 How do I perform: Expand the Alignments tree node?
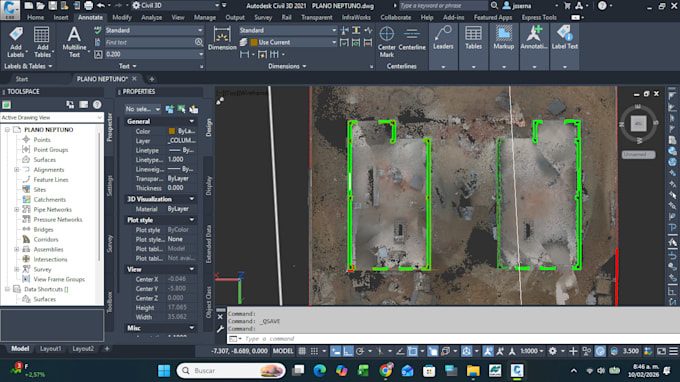click(x=16, y=170)
